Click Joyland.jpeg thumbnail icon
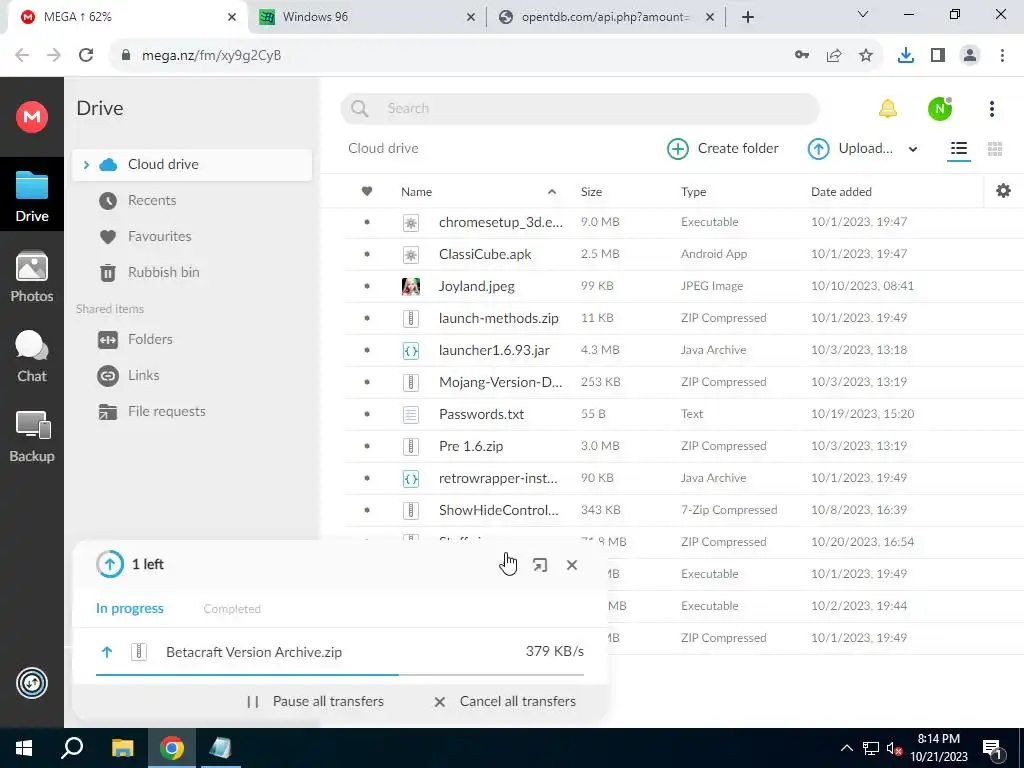The height and width of the screenshot is (768, 1024). point(411,286)
